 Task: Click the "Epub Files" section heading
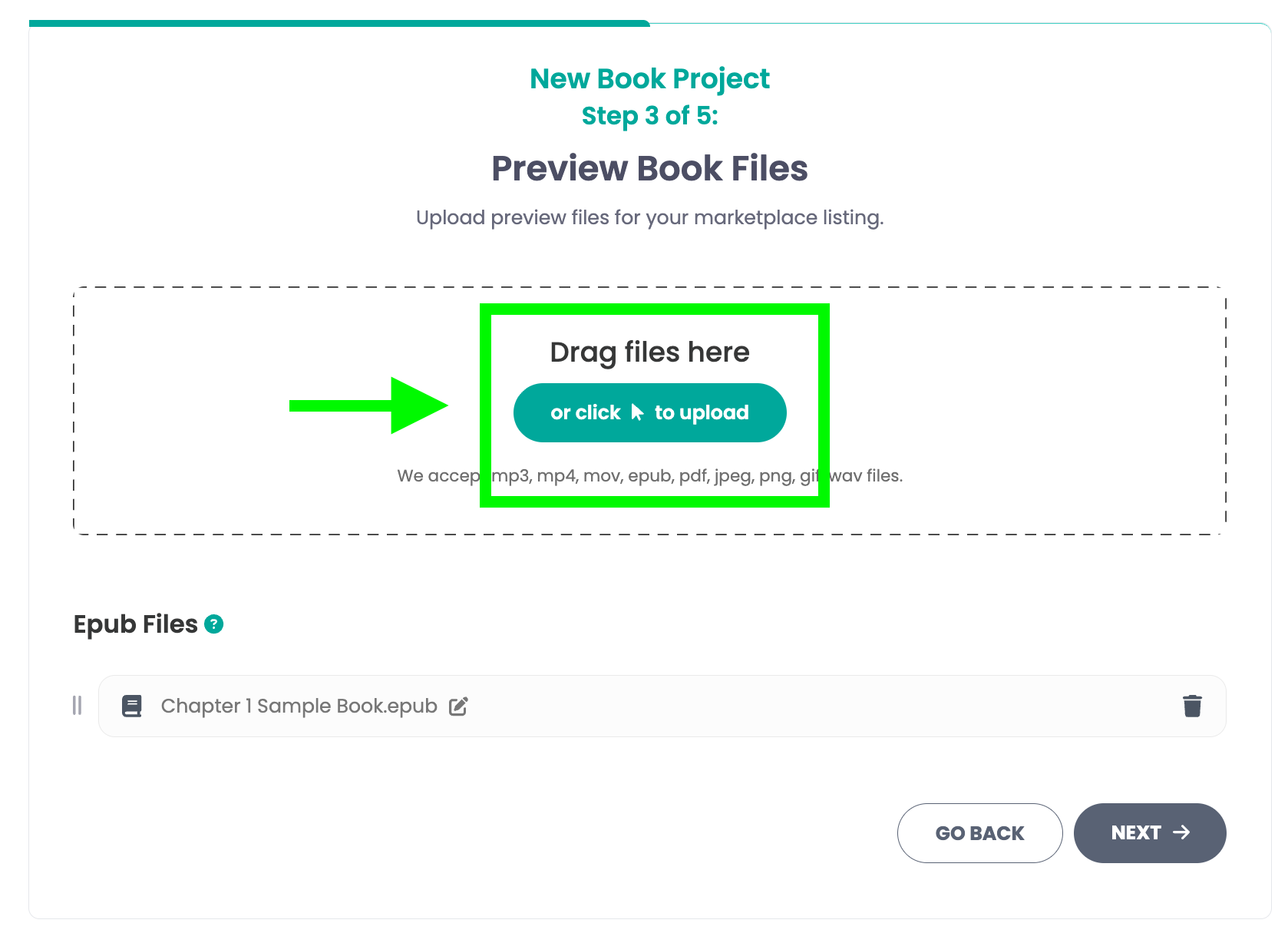coord(136,624)
